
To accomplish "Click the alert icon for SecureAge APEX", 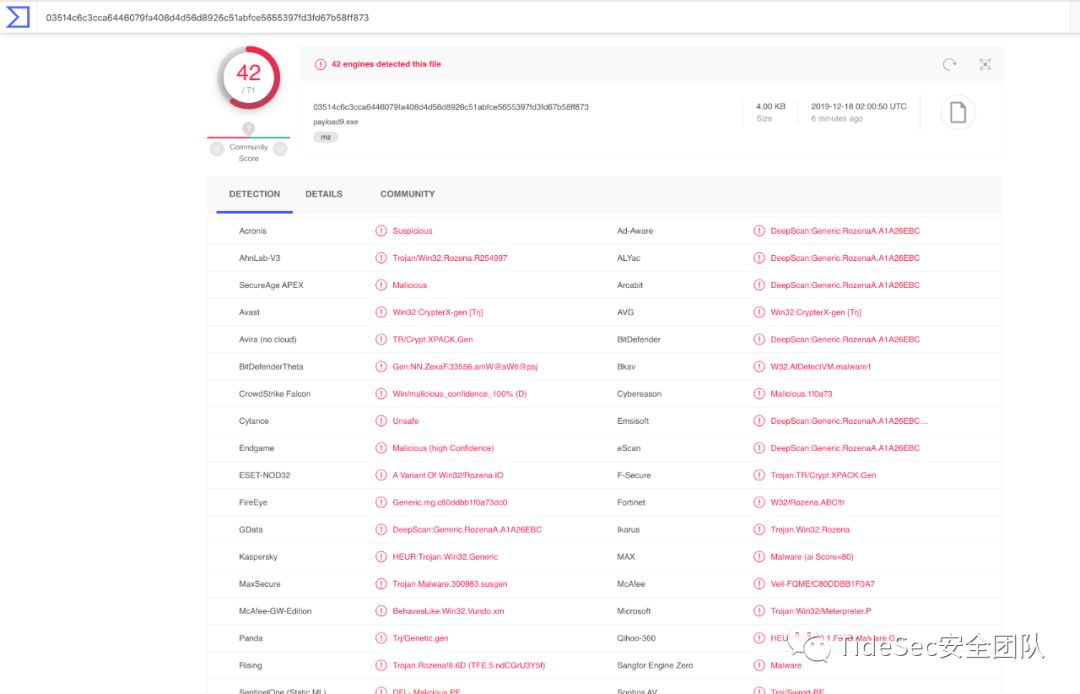I will point(381,285).
